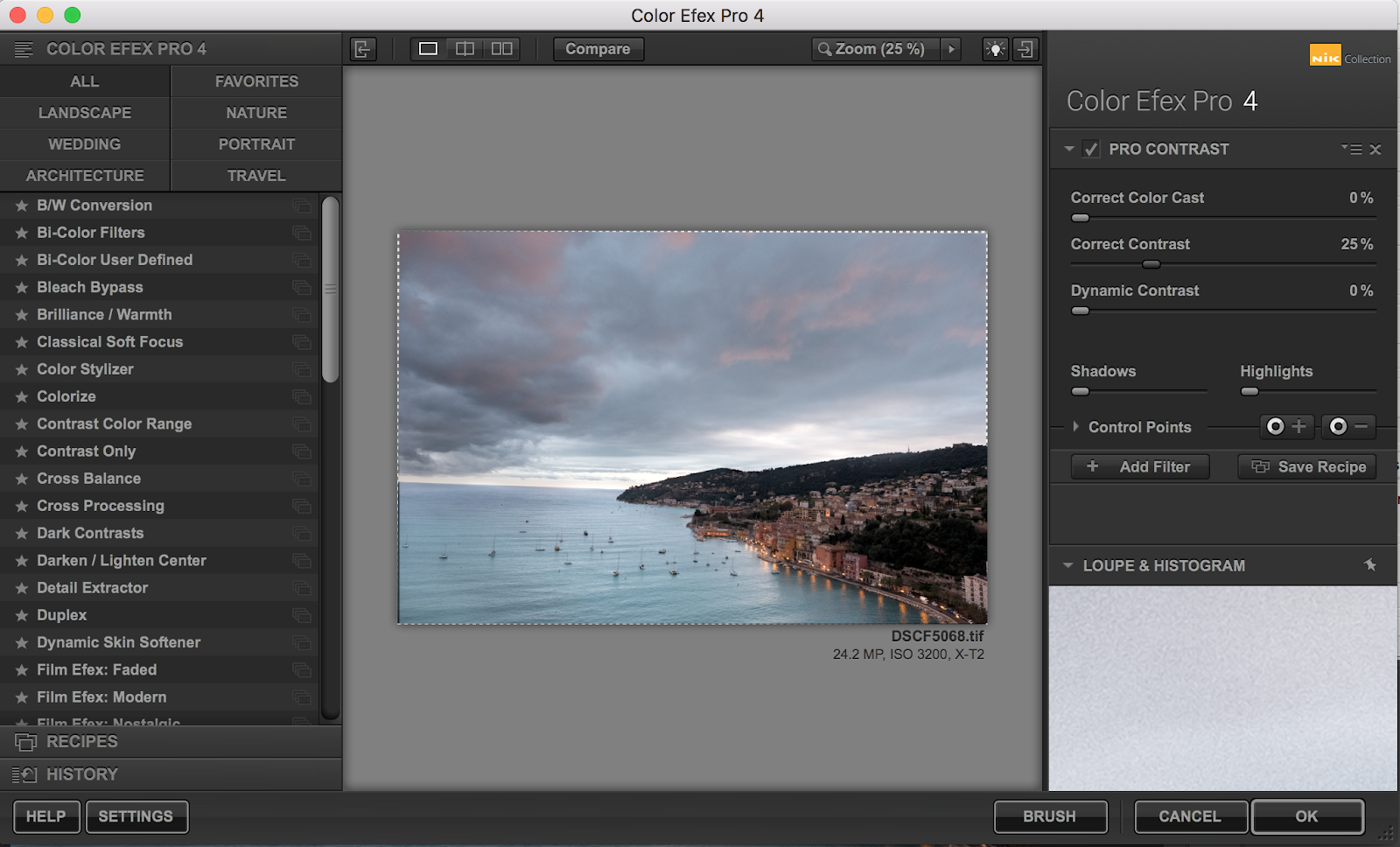Adjust the Correct Contrast slider handle
Image resolution: width=1400 pixels, height=847 pixels.
[1151, 264]
